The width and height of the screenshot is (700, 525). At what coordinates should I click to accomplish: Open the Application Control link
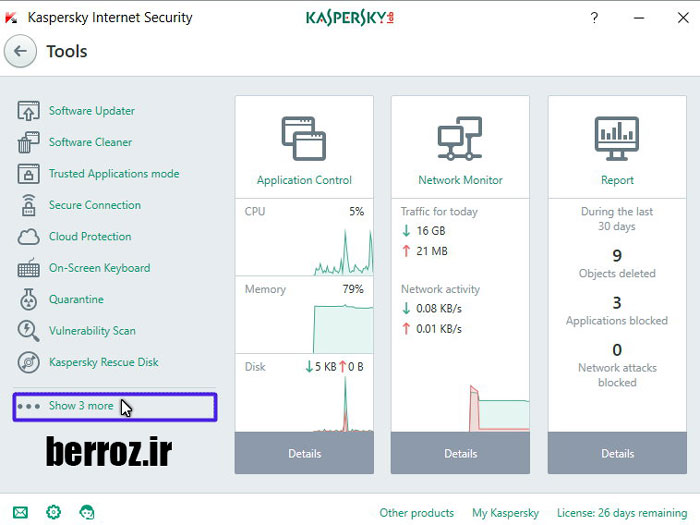pyautogui.click(x=304, y=180)
